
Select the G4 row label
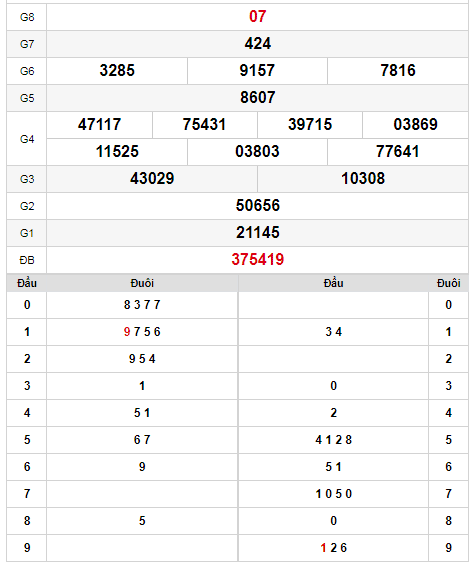coord(27,139)
